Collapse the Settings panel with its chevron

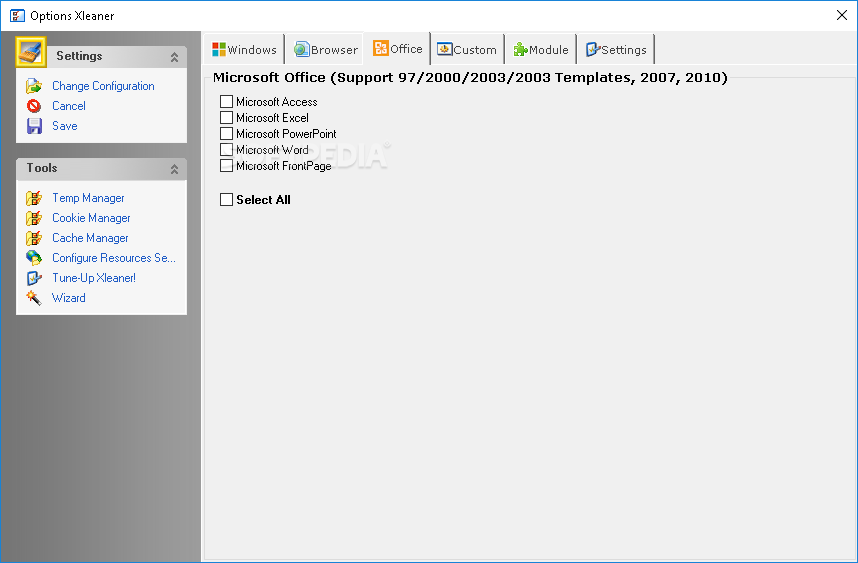pyautogui.click(x=175, y=57)
